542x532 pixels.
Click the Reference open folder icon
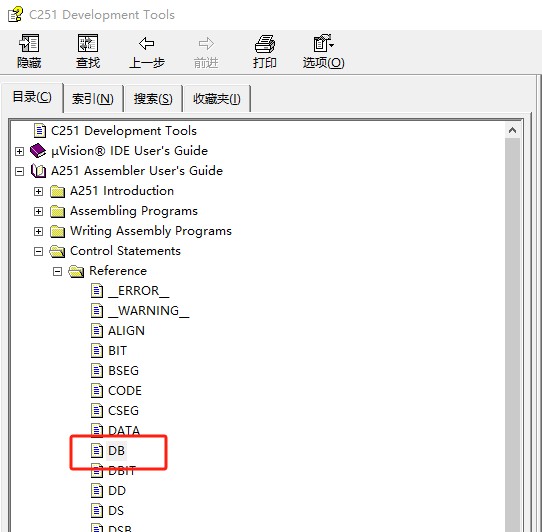tap(76, 271)
